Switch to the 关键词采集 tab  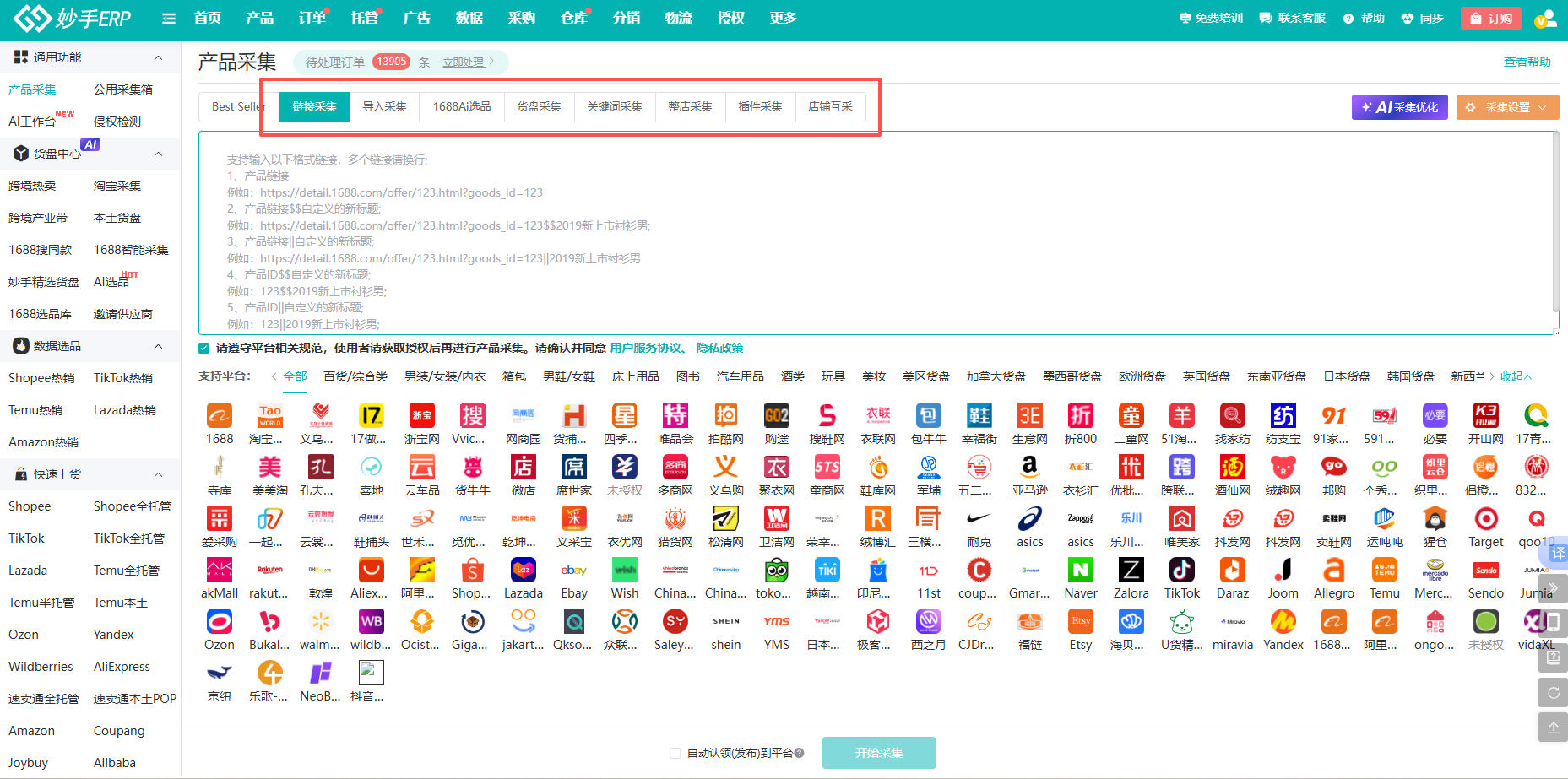615,107
